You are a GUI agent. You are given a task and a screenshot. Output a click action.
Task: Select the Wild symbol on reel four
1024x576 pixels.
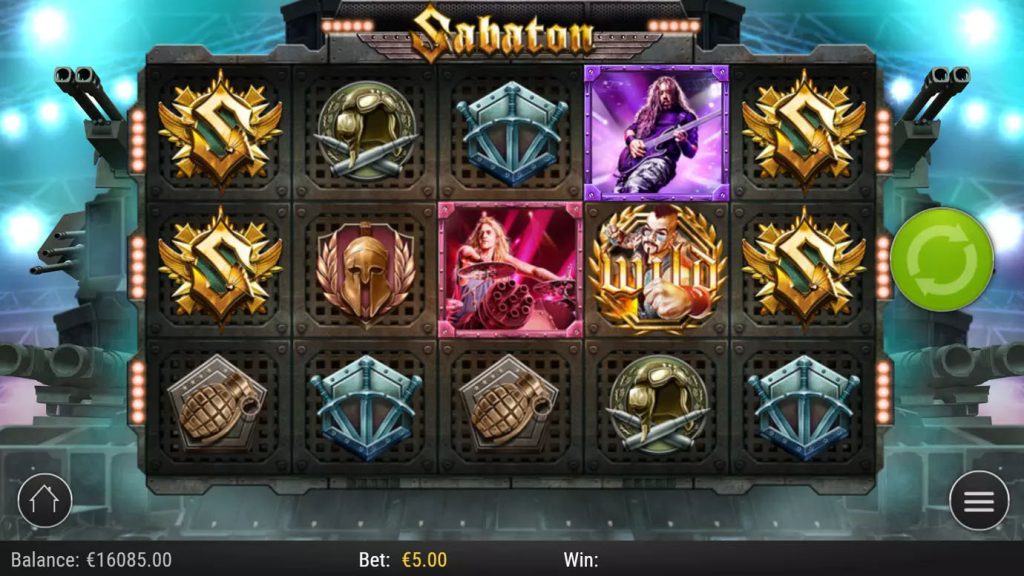click(656, 268)
